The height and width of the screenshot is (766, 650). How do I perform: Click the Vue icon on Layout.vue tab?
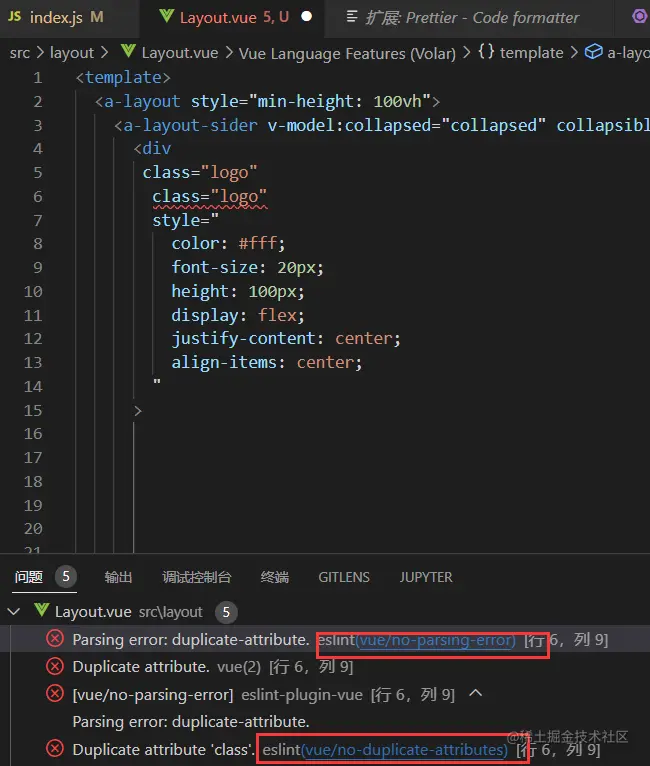(167, 17)
